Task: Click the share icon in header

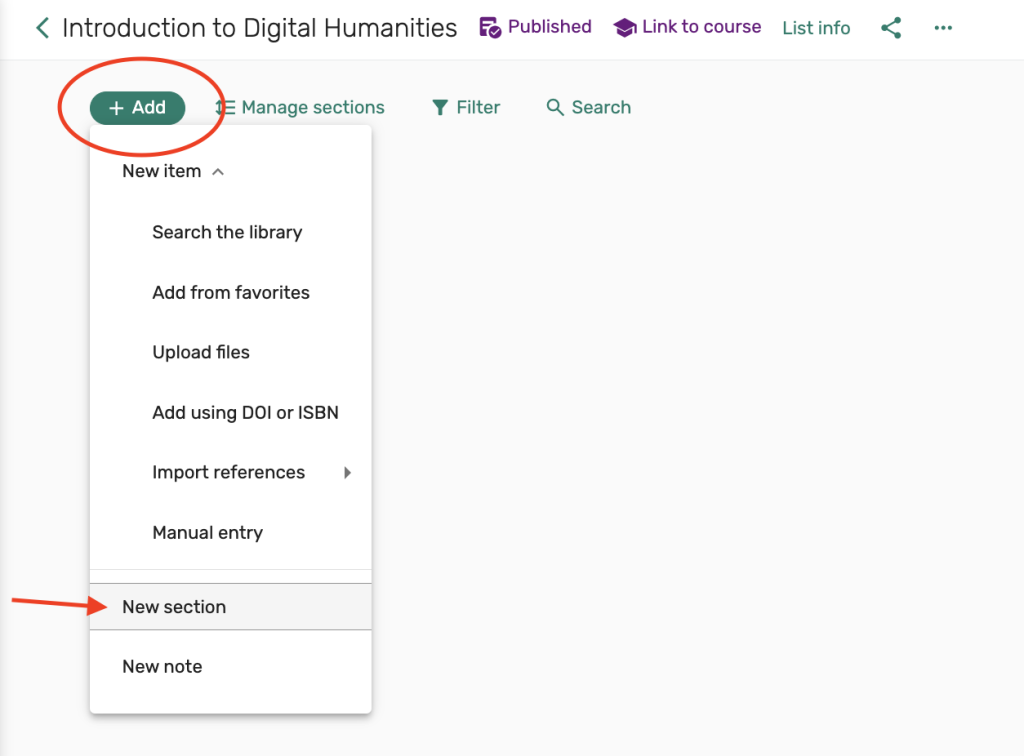Action: [891, 28]
